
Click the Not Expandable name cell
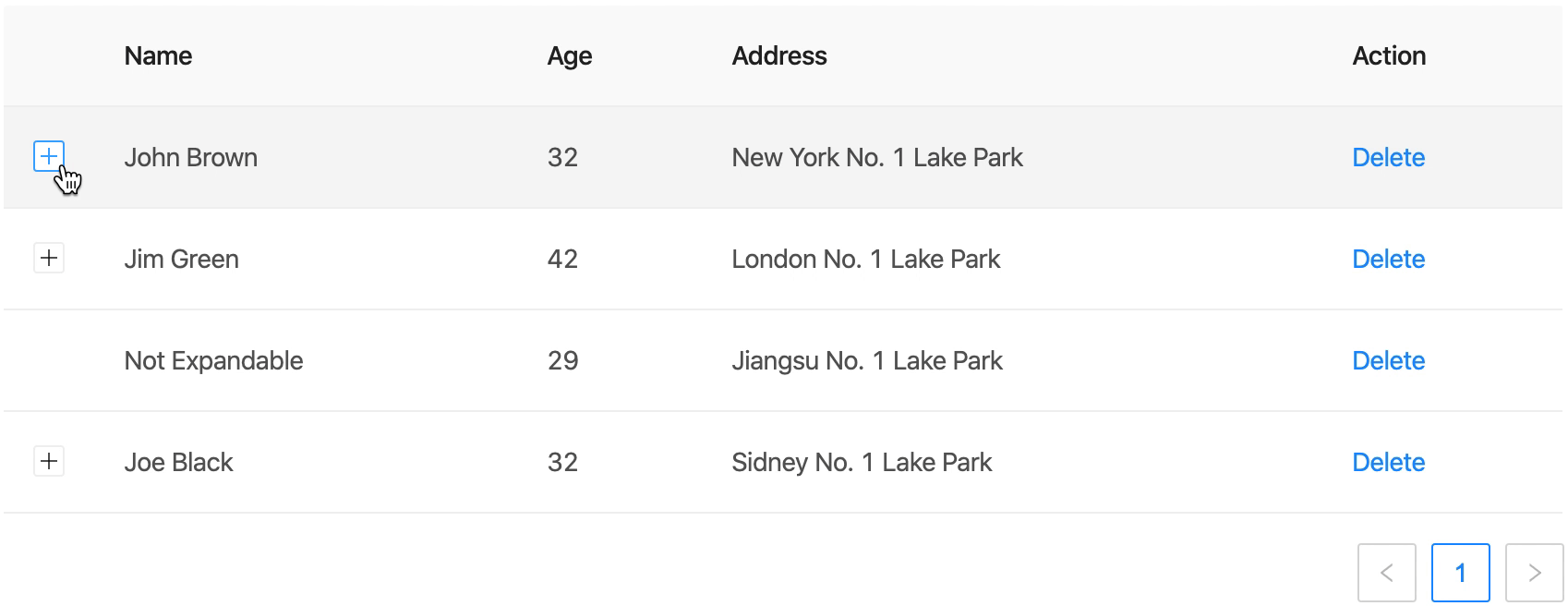[x=213, y=360]
